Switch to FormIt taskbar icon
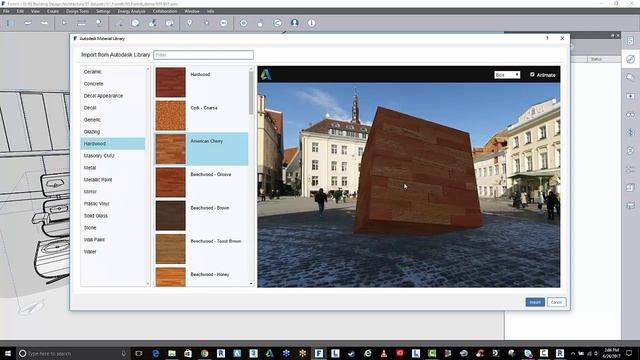The height and width of the screenshot is (360, 640). [x=319, y=353]
